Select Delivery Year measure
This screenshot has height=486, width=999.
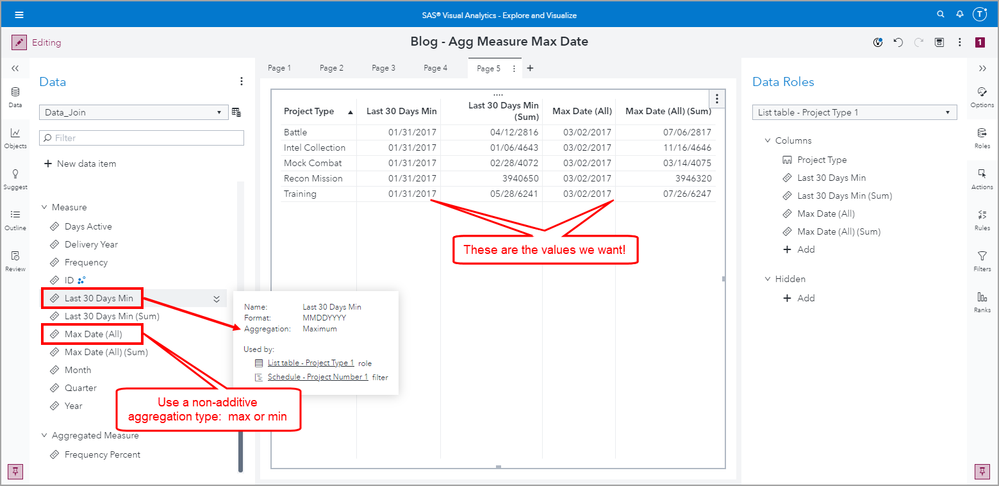click(91, 245)
